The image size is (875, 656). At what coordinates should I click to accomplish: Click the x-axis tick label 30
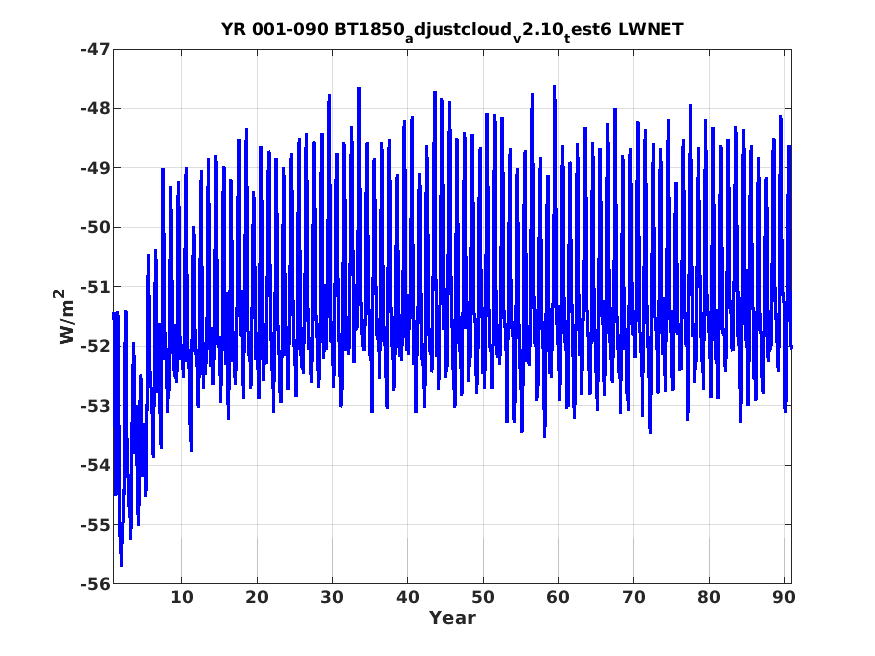(x=332, y=597)
